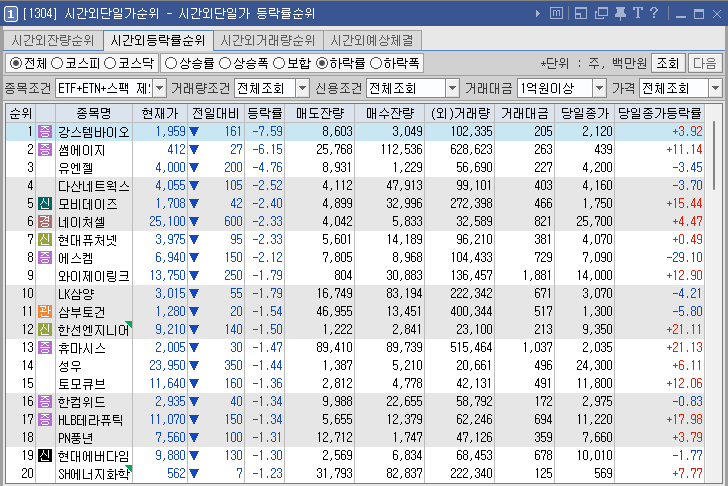Open help with the question mark icon

coord(654,13)
